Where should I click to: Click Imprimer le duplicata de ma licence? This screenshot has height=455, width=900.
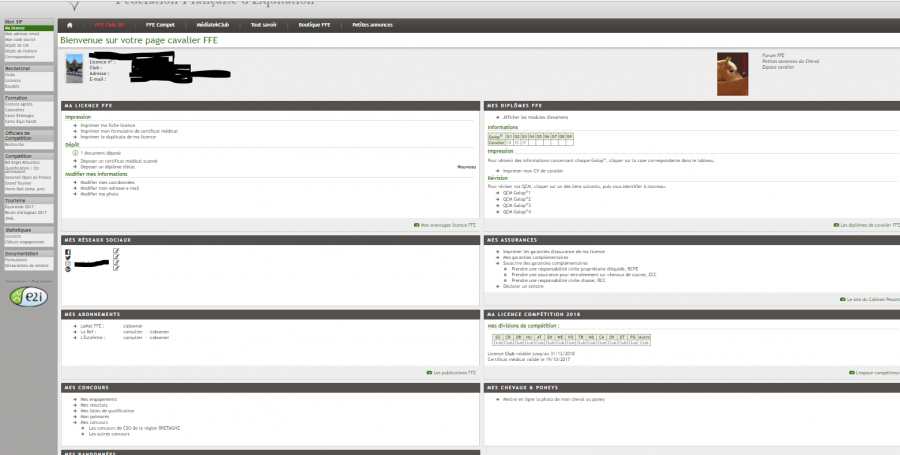tap(118, 137)
